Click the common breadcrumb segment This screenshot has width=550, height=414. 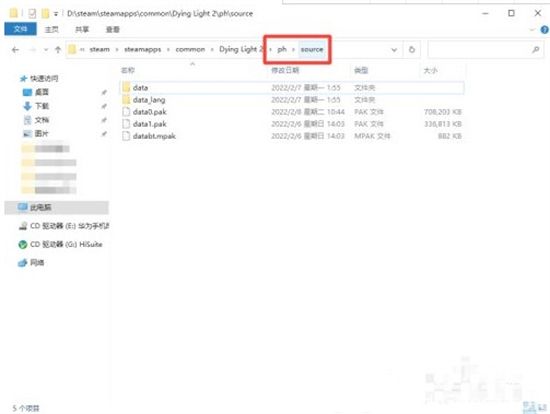pyautogui.click(x=190, y=49)
